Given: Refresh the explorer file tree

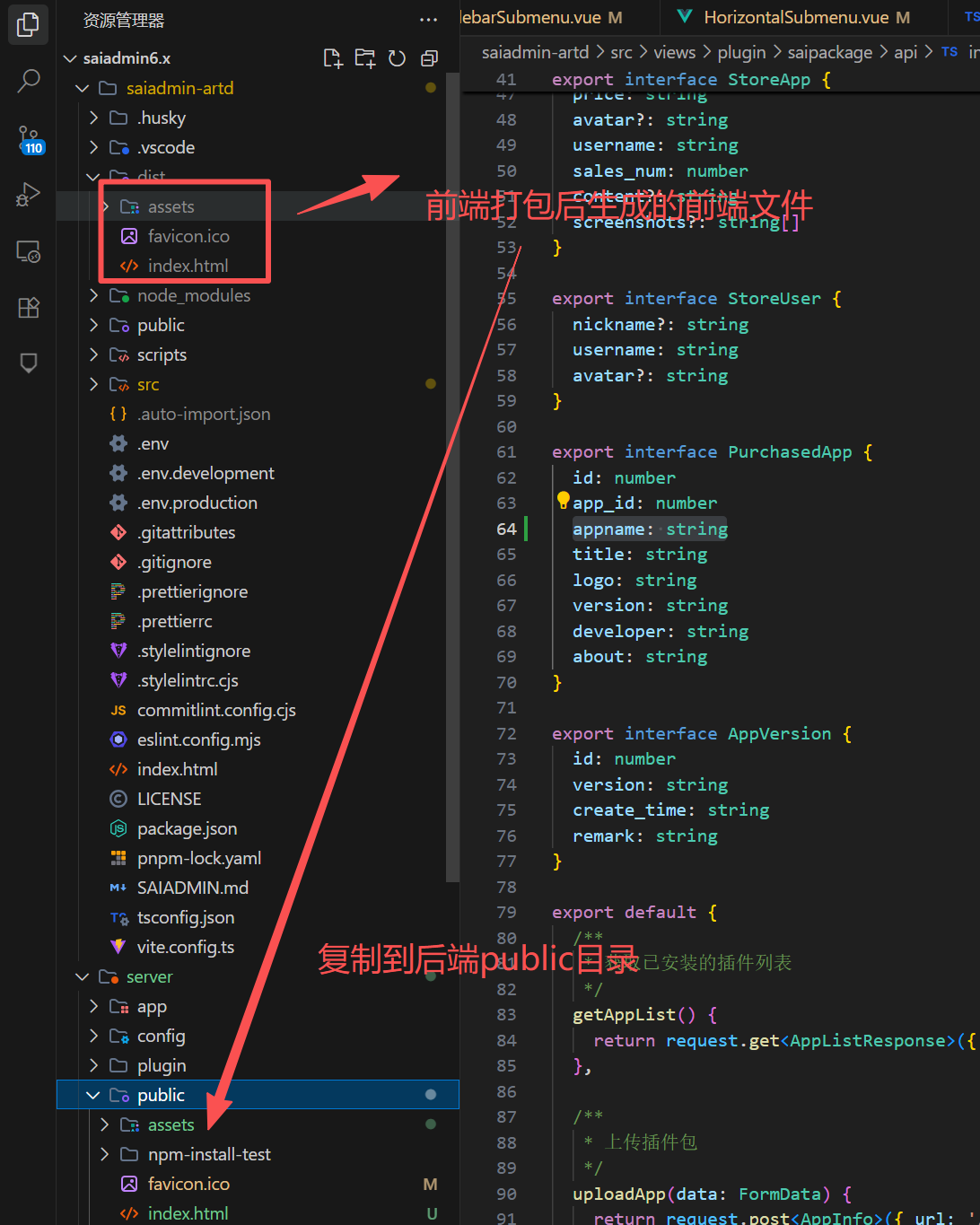Looking at the screenshot, I should 397,58.
